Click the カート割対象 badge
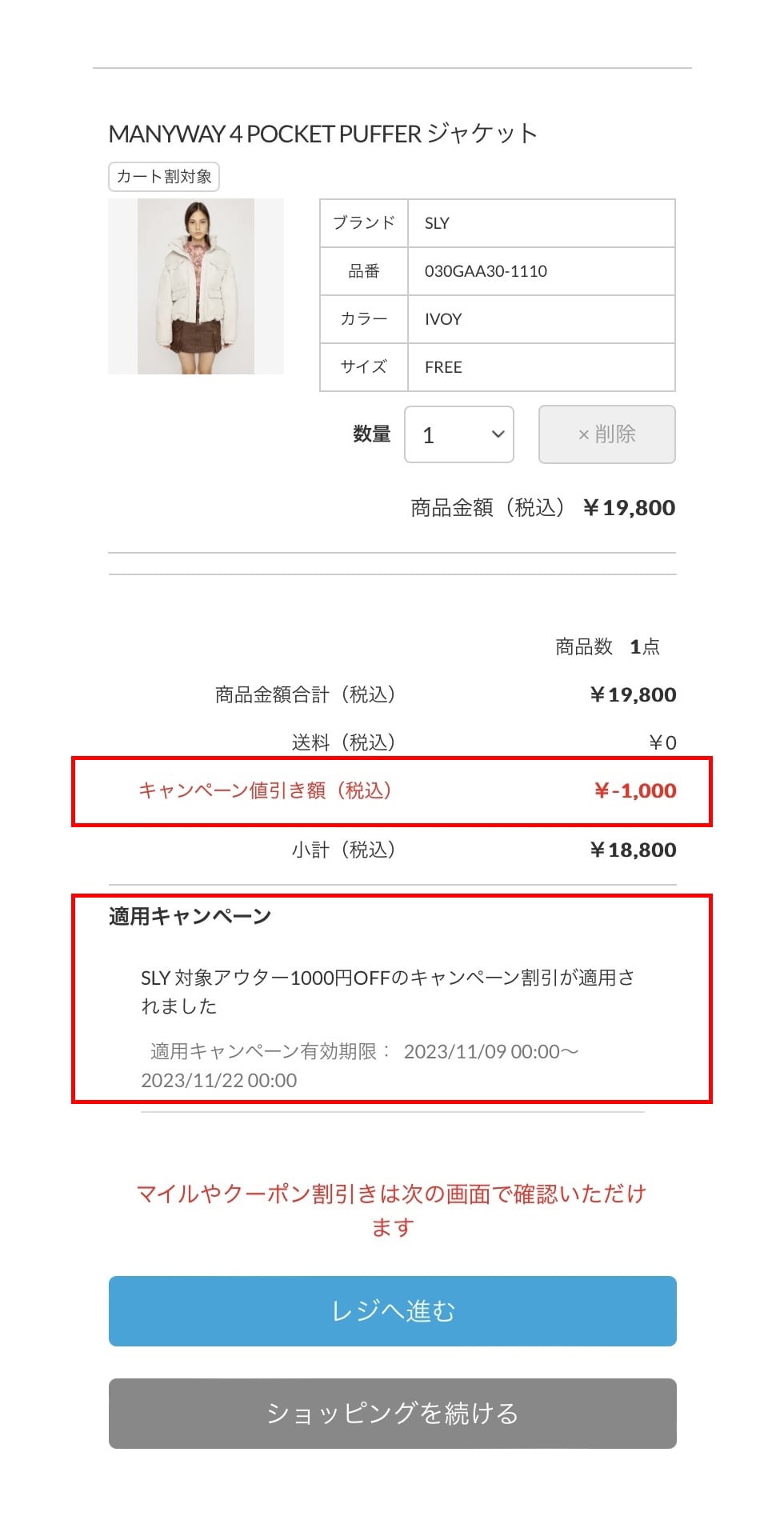 164,177
